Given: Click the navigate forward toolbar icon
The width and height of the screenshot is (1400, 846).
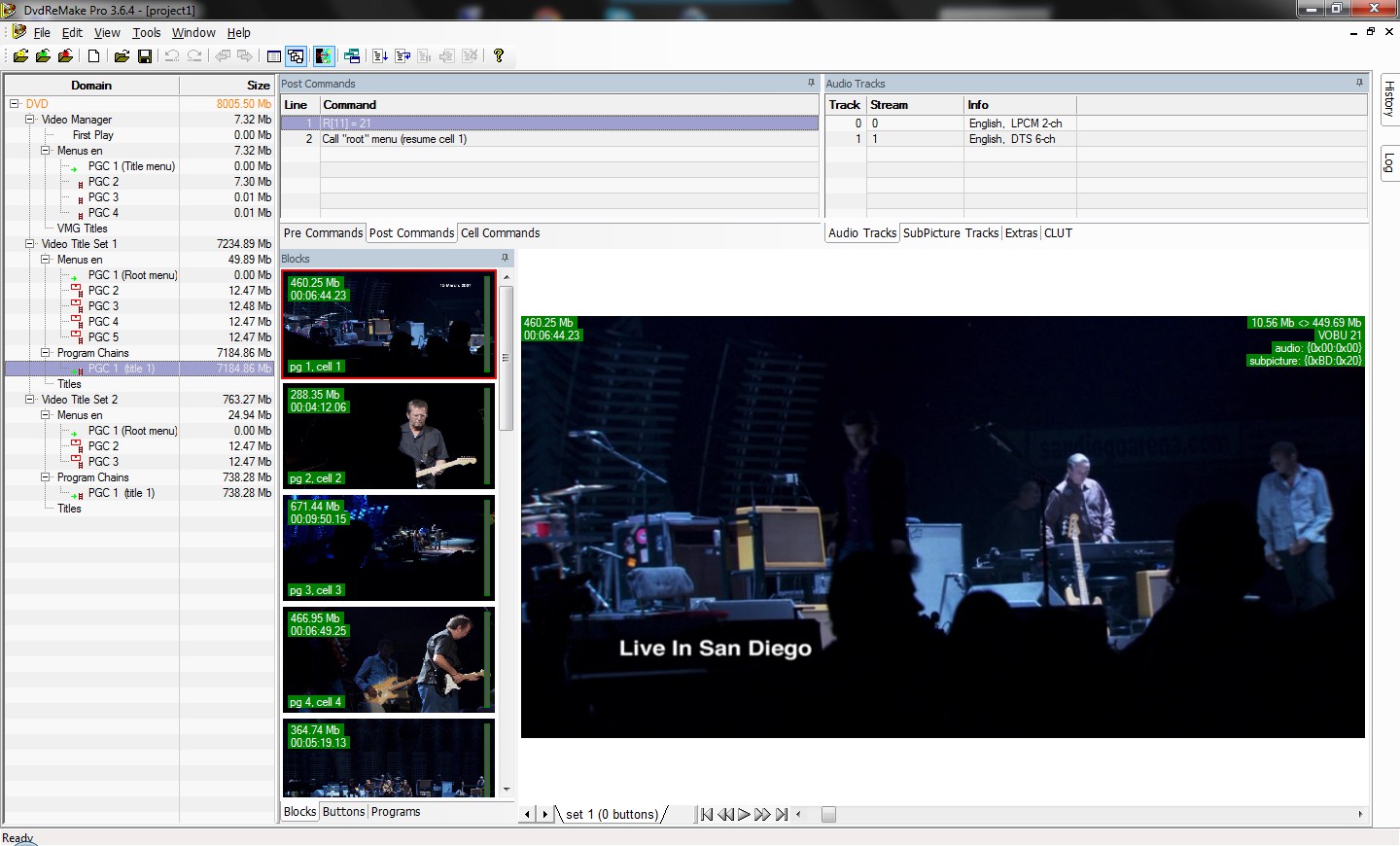Looking at the screenshot, I should tap(245, 56).
